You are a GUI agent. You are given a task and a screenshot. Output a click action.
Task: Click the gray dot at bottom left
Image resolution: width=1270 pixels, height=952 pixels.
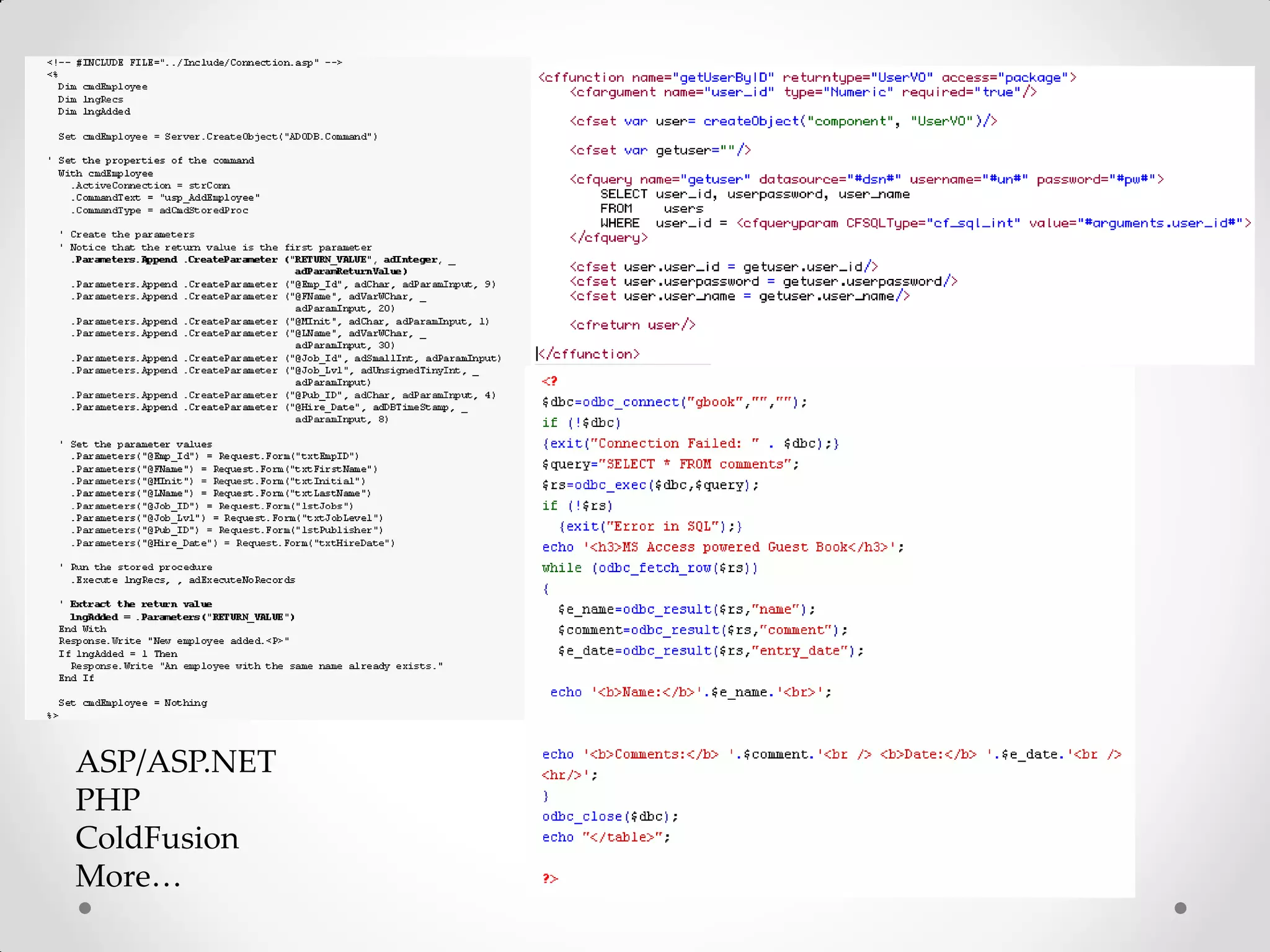click(85, 908)
